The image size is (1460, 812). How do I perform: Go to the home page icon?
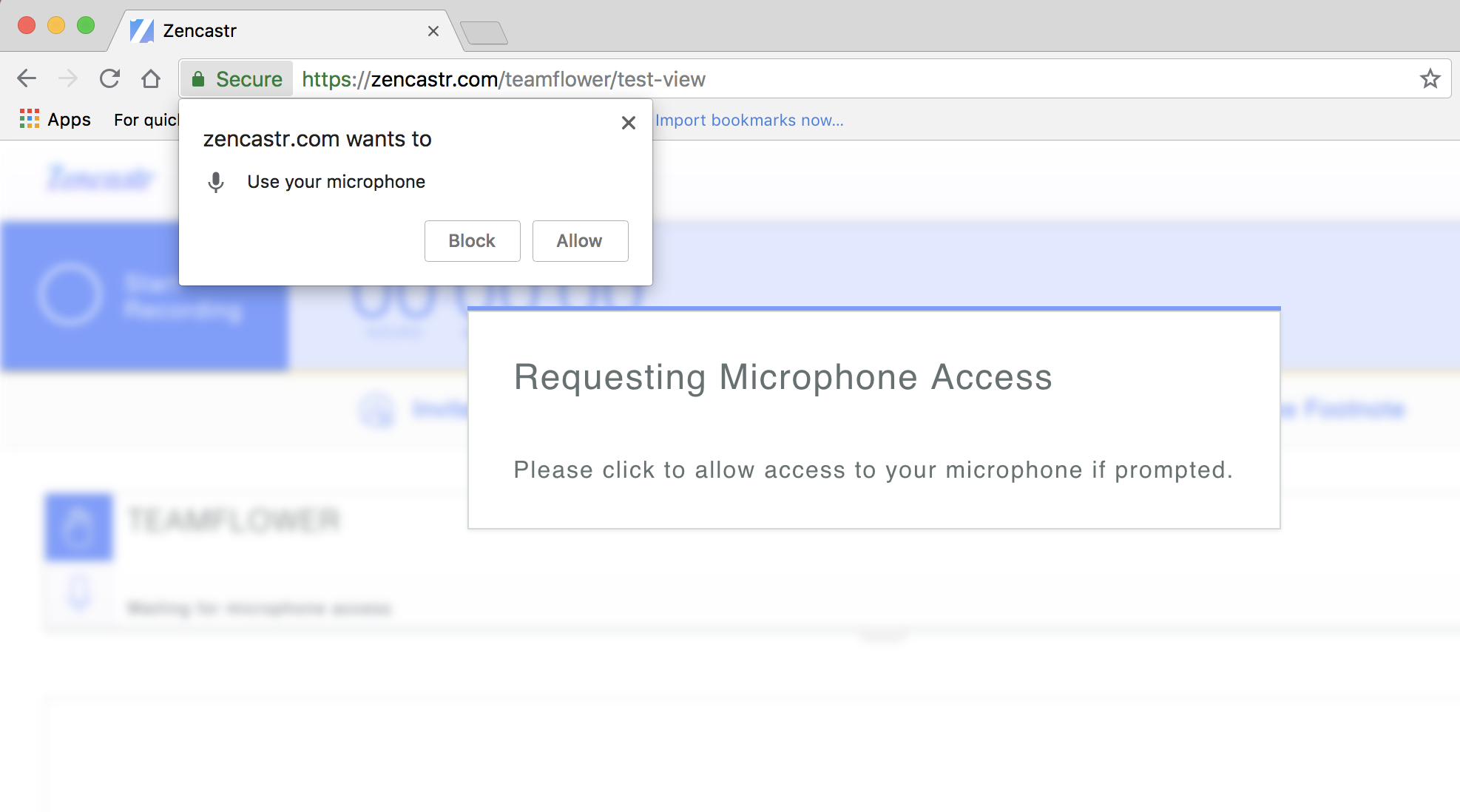[x=151, y=78]
